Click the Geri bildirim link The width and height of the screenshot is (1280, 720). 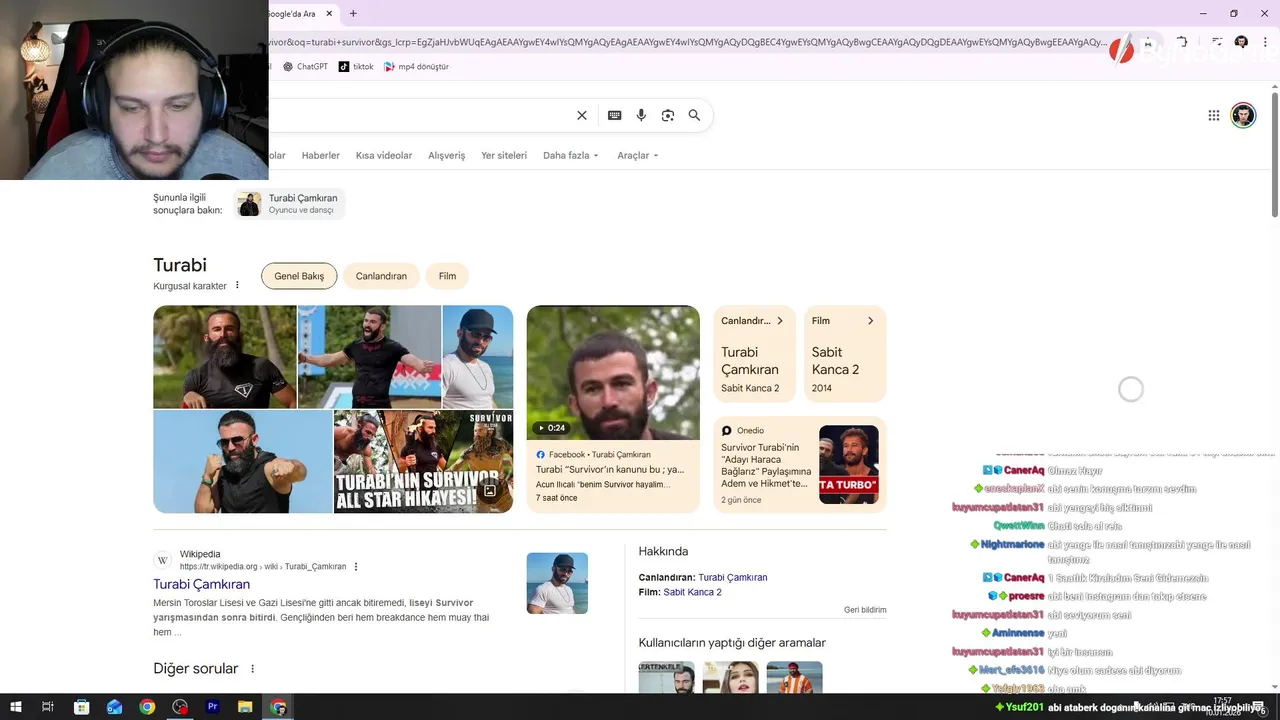tap(865, 610)
